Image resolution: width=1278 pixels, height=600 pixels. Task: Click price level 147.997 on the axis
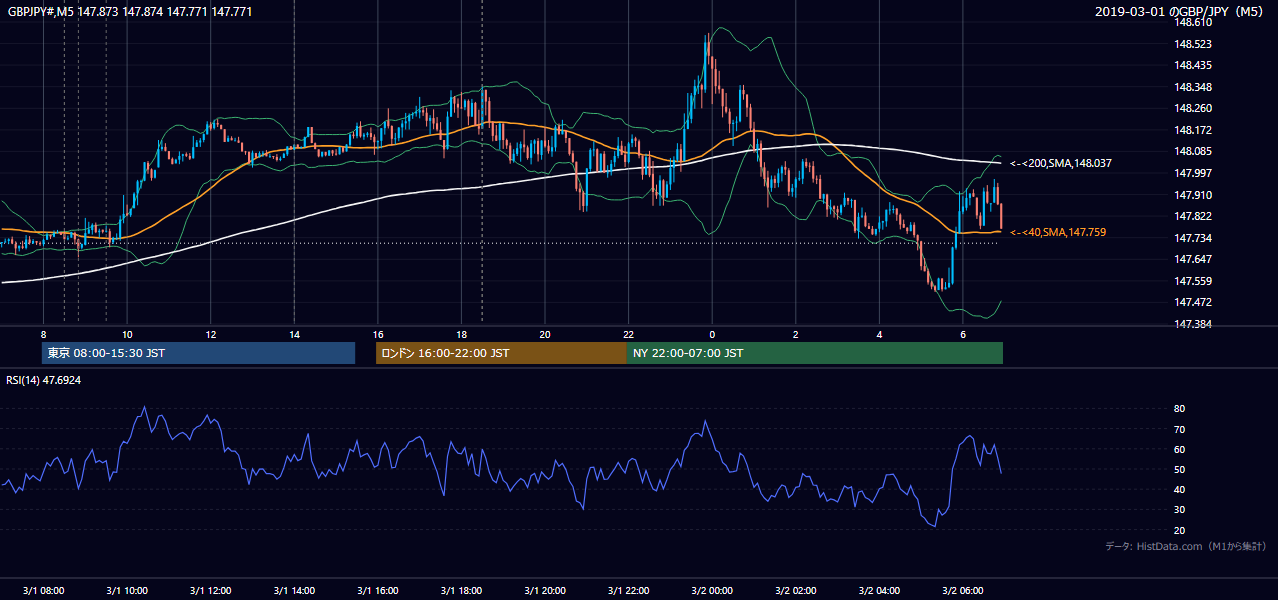(1193, 173)
